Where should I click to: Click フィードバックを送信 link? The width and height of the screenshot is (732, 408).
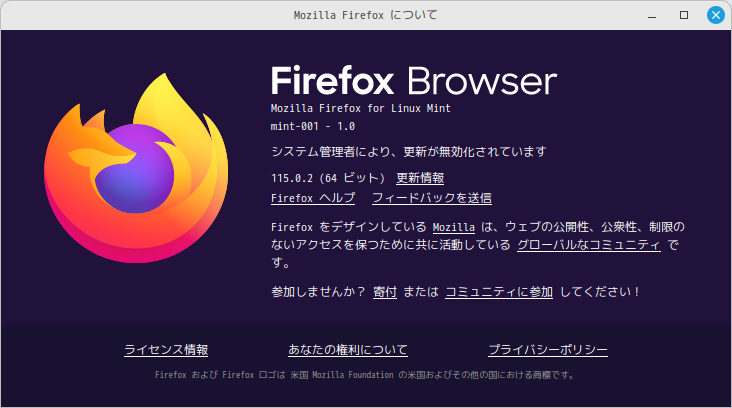coord(432,198)
